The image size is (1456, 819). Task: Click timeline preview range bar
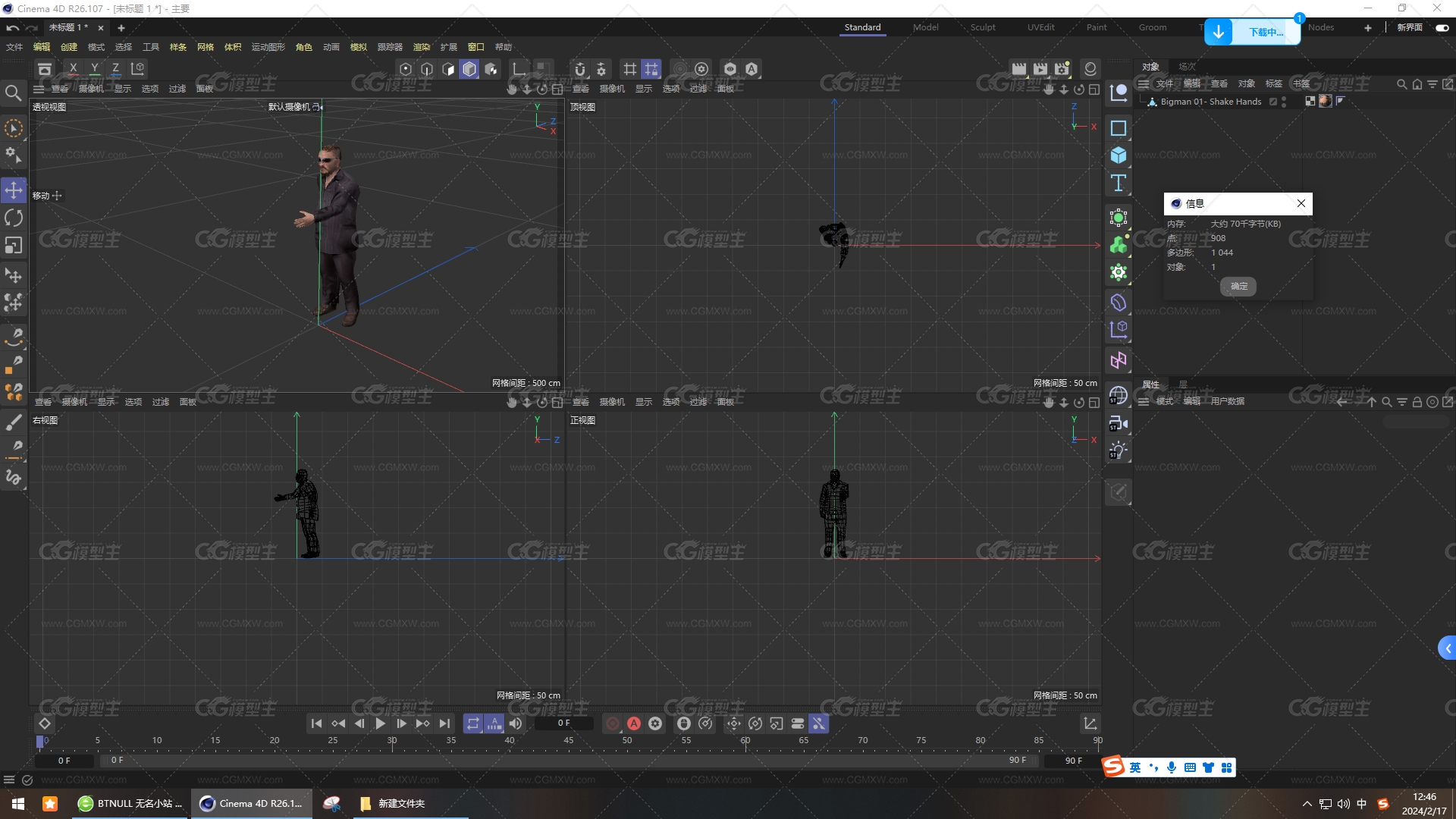[x=569, y=761]
